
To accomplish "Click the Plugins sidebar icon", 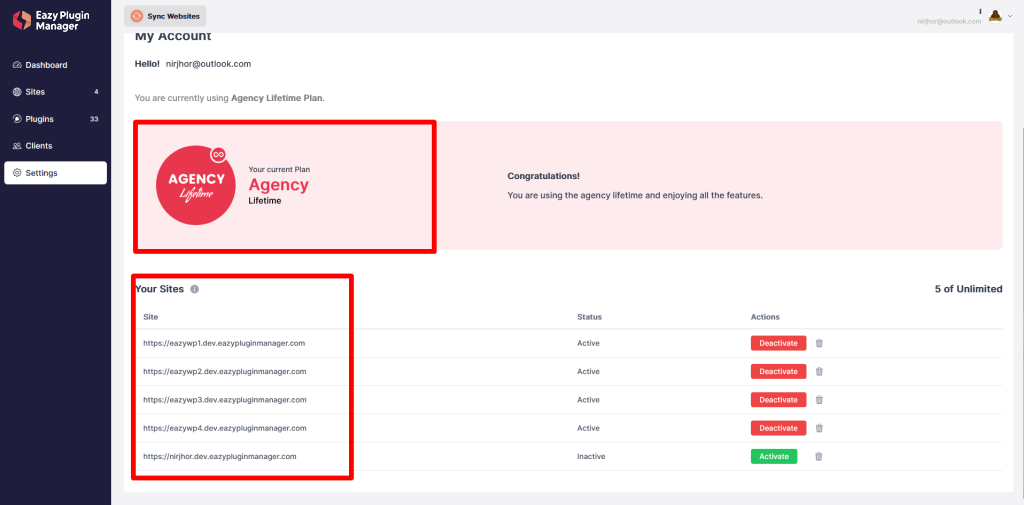I will point(17,120).
